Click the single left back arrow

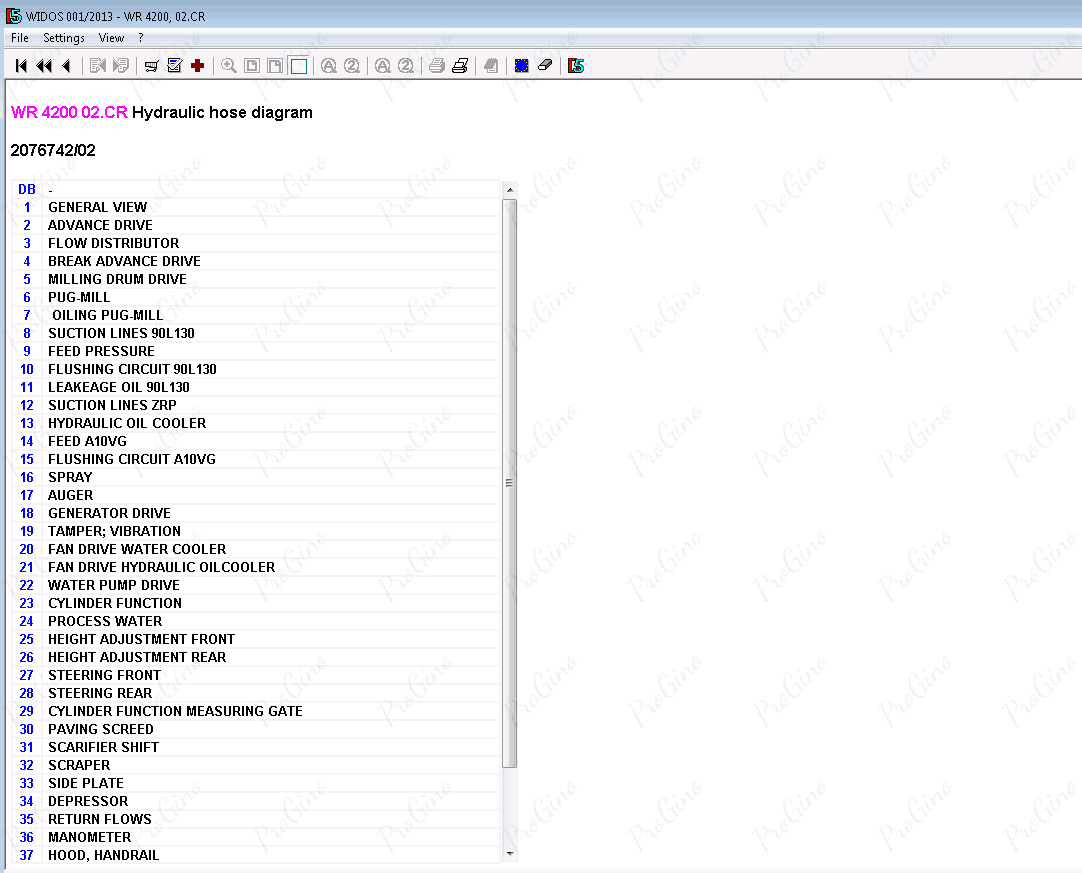(66, 66)
